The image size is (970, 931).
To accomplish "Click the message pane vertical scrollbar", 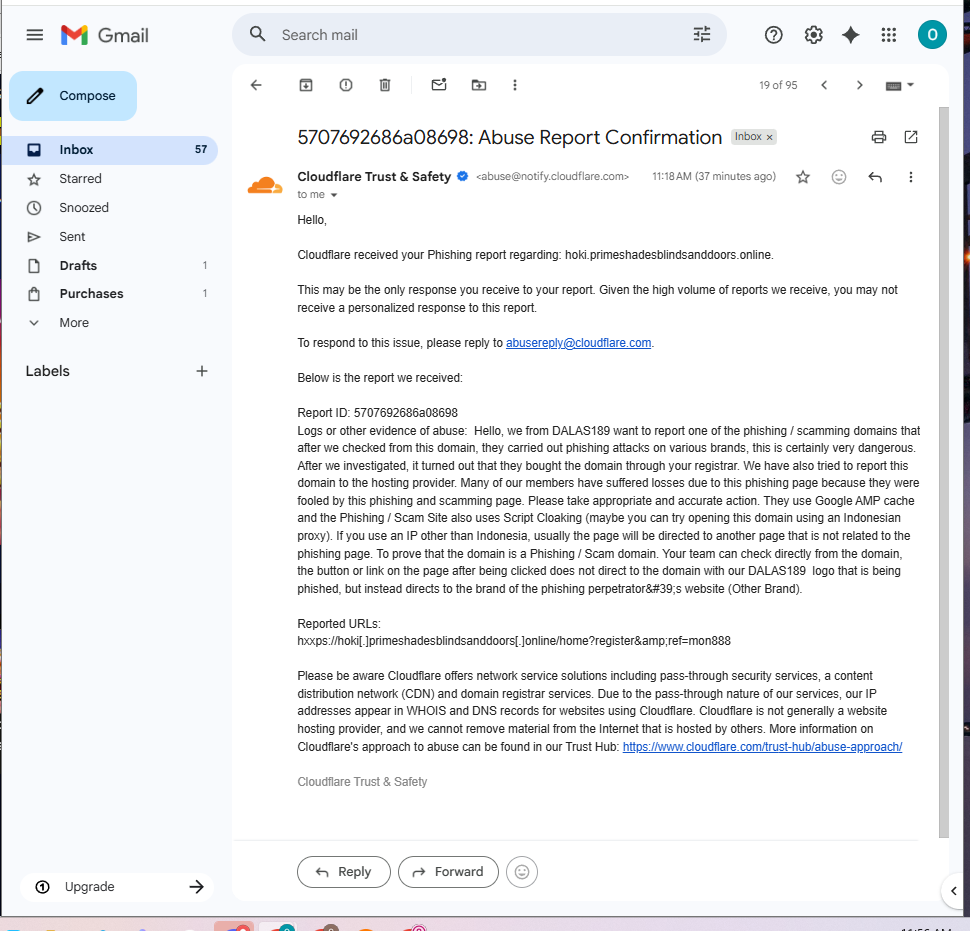I will click(943, 473).
